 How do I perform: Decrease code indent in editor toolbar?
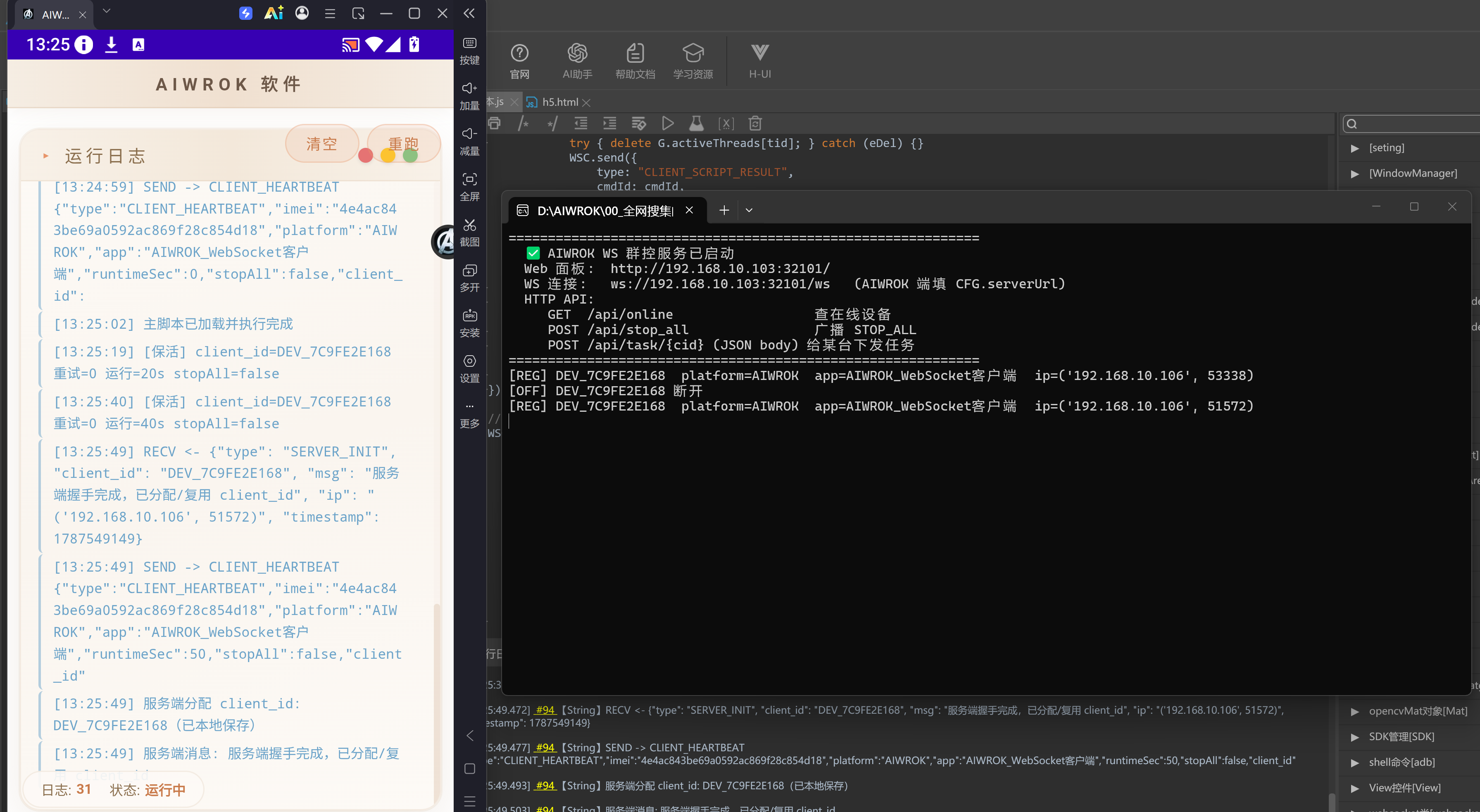(581, 123)
